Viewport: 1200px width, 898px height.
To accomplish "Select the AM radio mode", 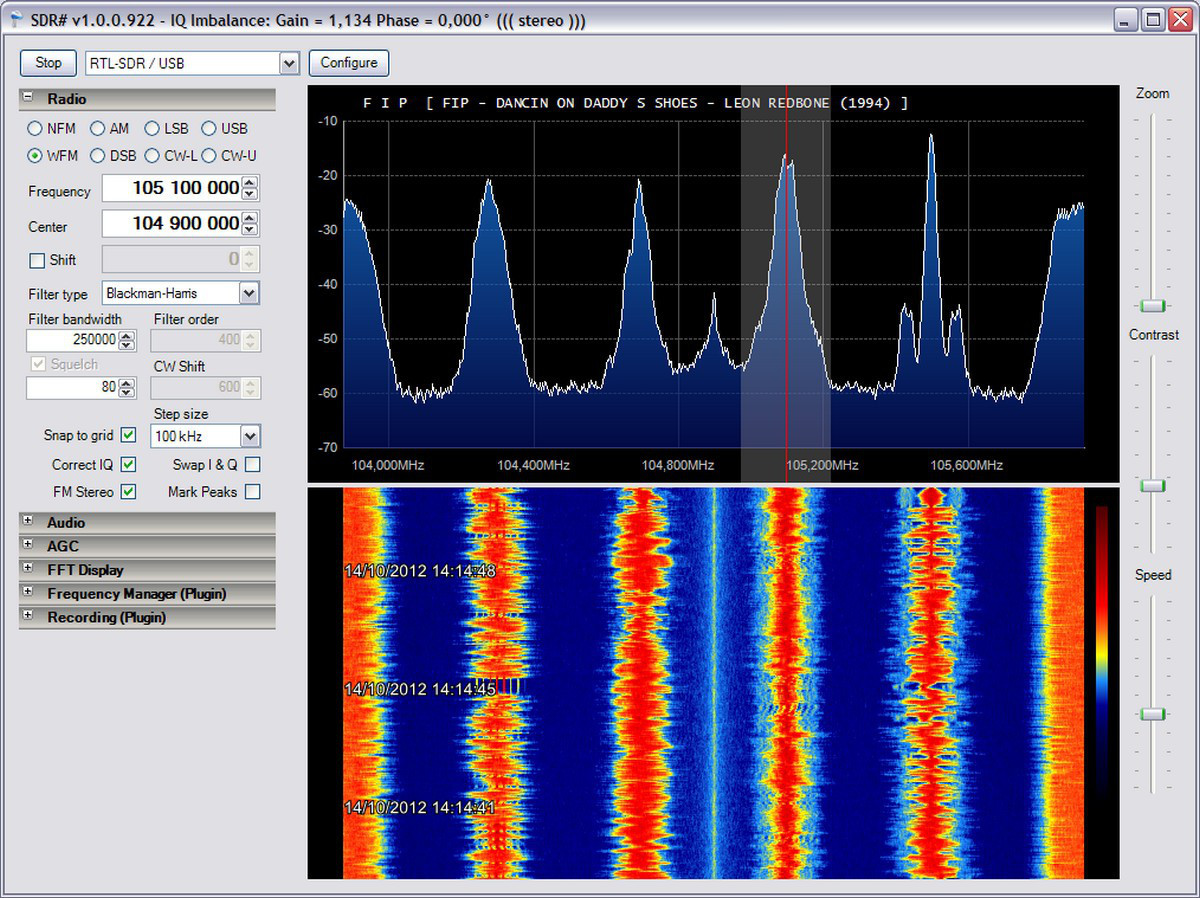I will [98, 129].
